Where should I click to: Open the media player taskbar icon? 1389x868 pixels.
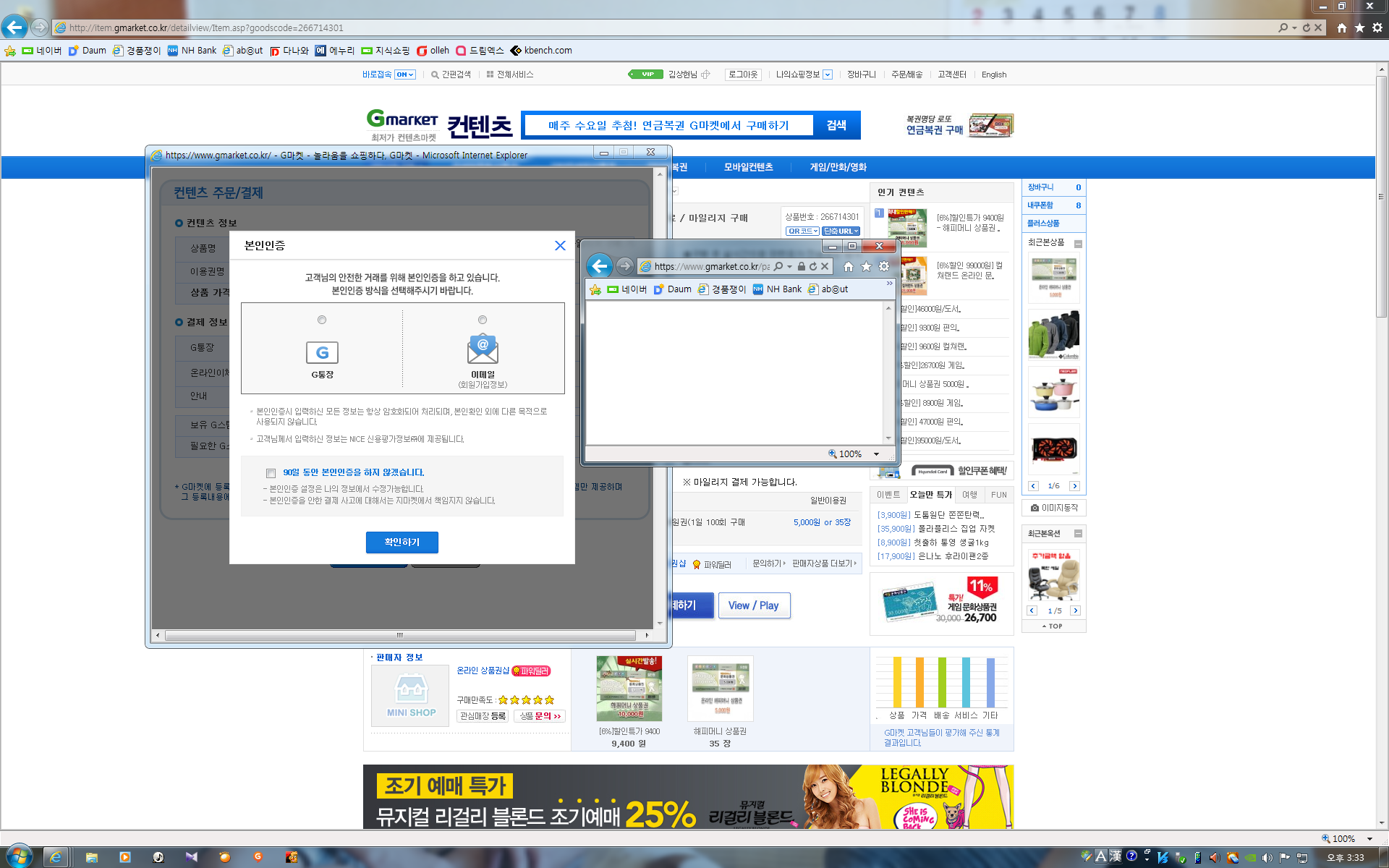tap(125, 857)
